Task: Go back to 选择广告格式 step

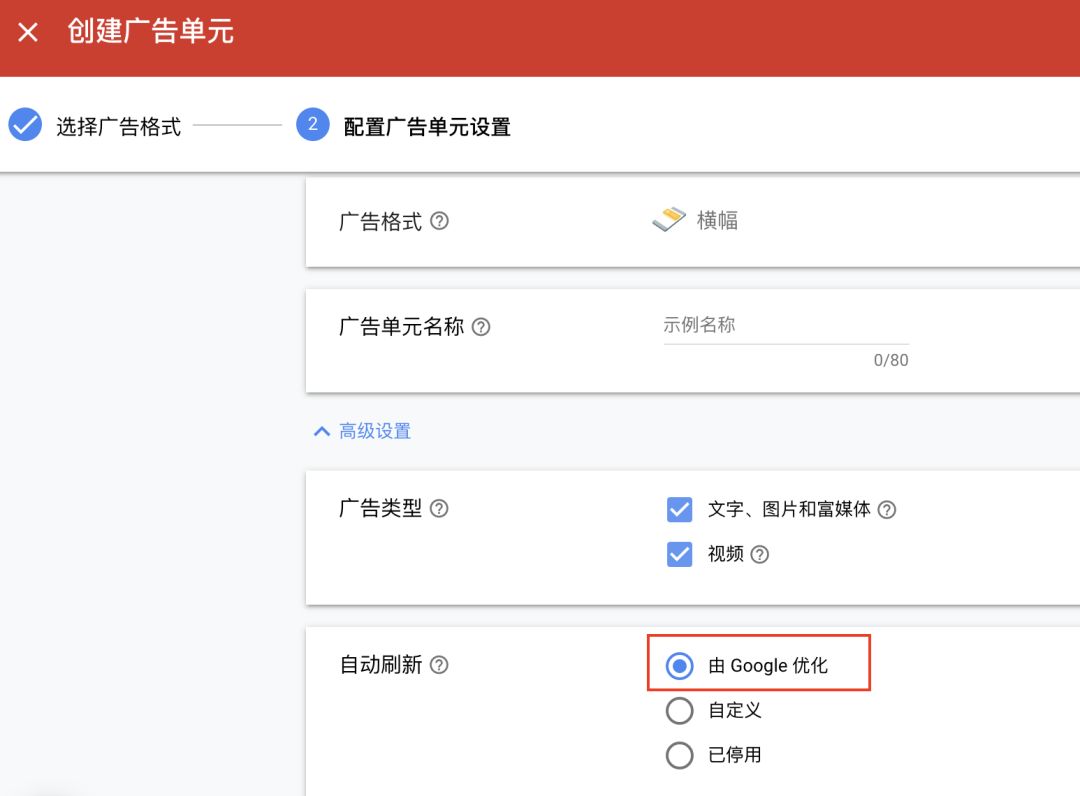Action: [x=118, y=127]
